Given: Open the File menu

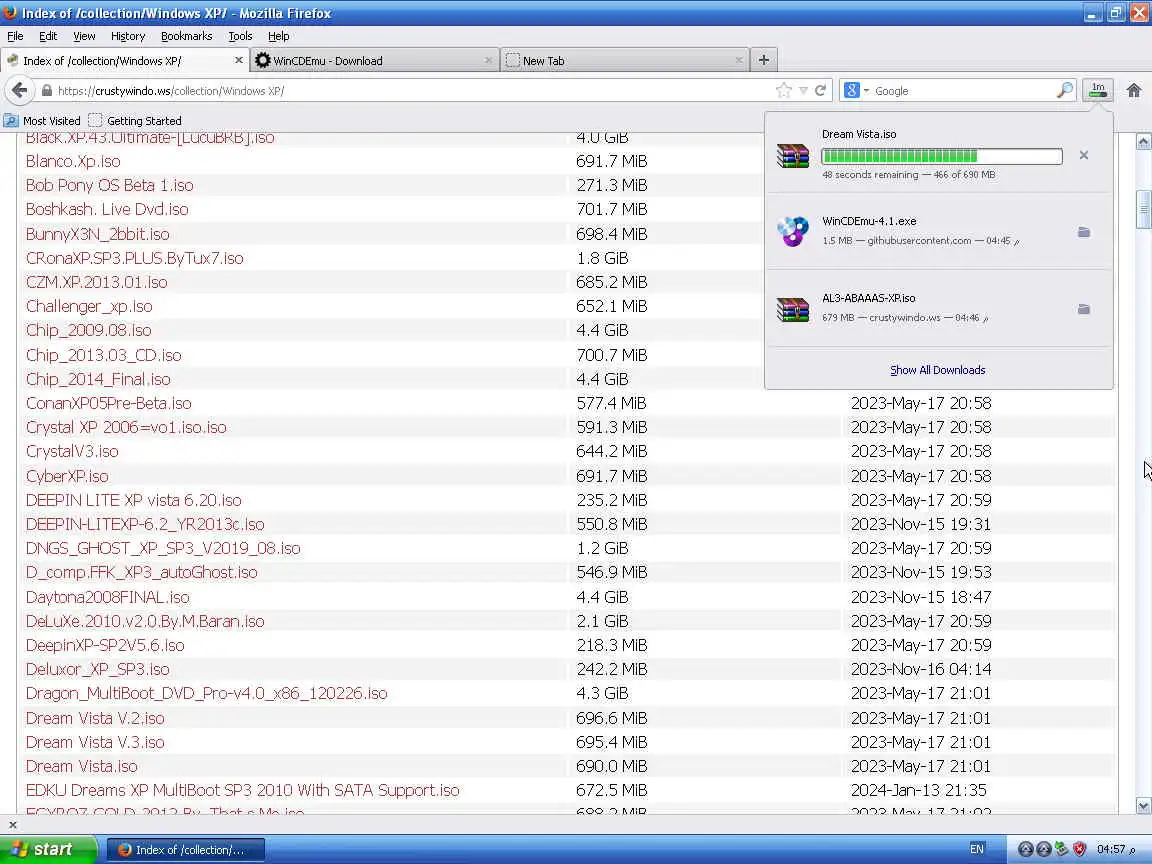Looking at the screenshot, I should (15, 36).
